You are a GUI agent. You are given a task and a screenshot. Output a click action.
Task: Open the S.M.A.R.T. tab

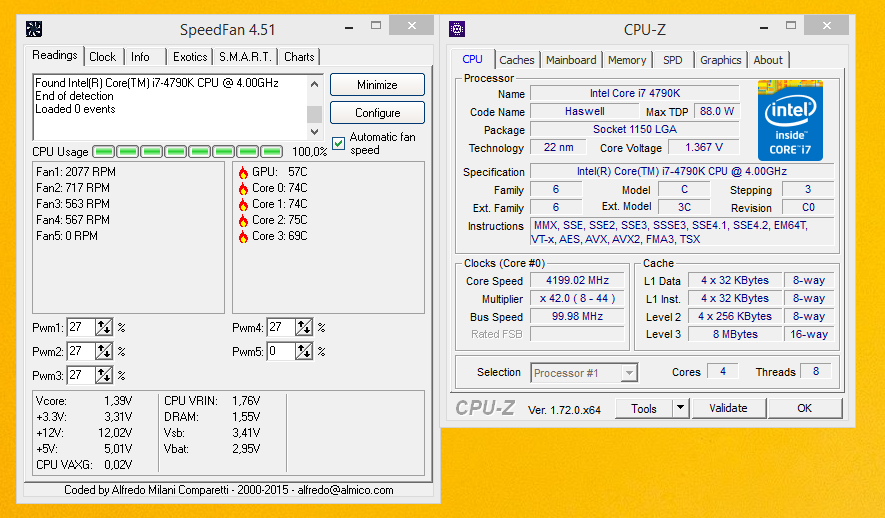click(246, 57)
